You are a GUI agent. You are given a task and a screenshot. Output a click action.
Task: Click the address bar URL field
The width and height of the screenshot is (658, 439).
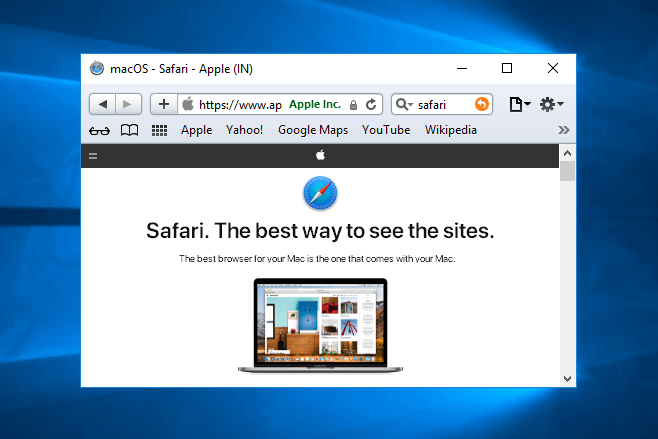click(240, 104)
